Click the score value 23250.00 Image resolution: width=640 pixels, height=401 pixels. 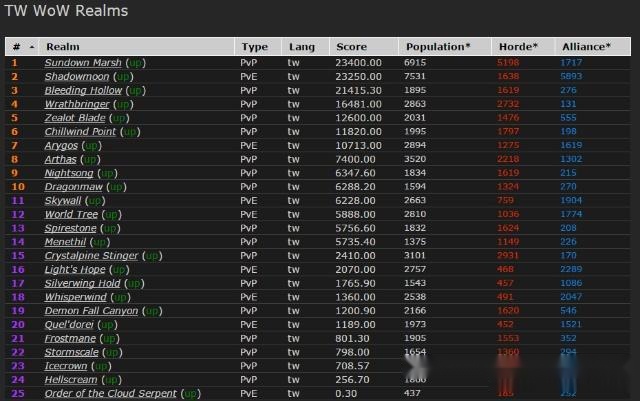(x=358, y=76)
